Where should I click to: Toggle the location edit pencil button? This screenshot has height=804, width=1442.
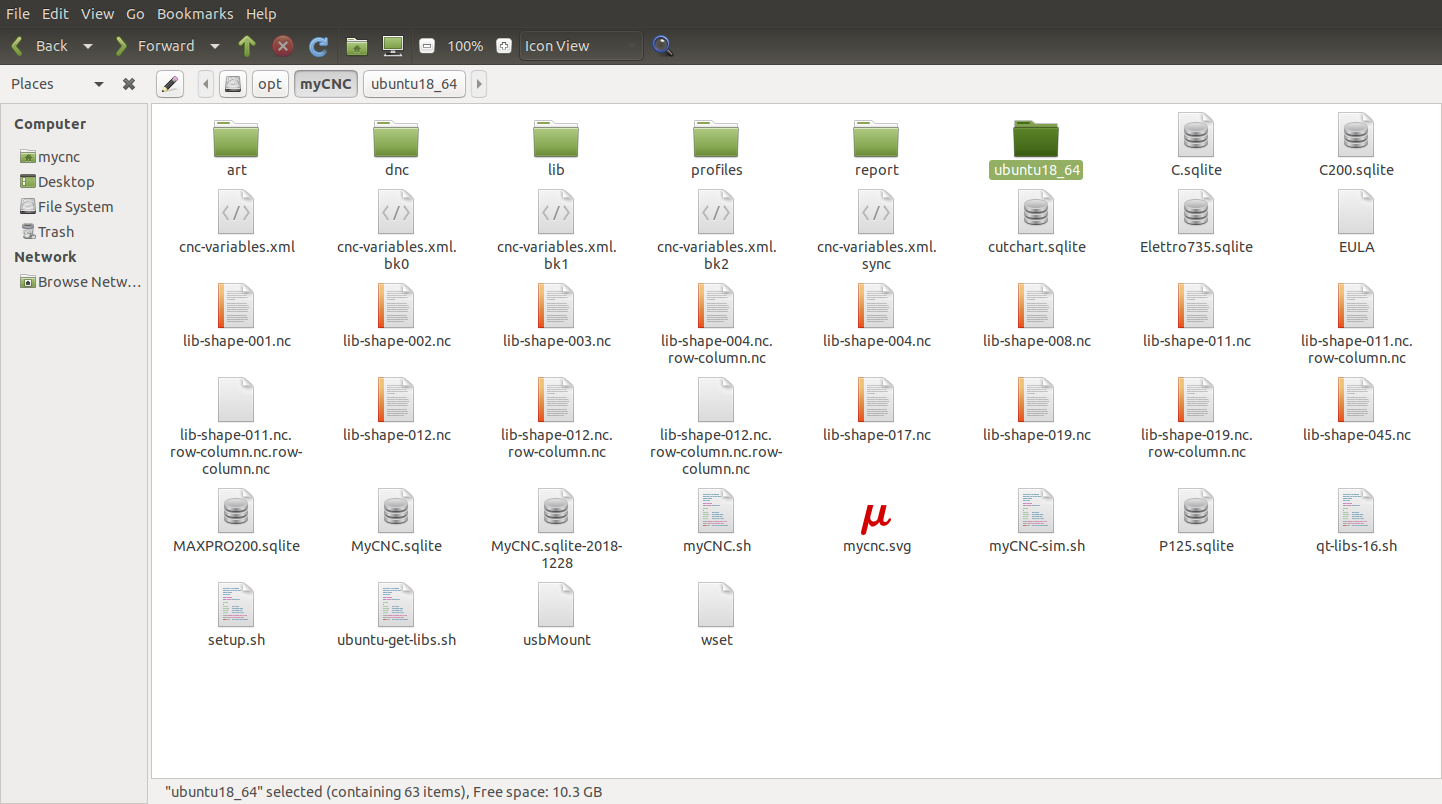170,84
